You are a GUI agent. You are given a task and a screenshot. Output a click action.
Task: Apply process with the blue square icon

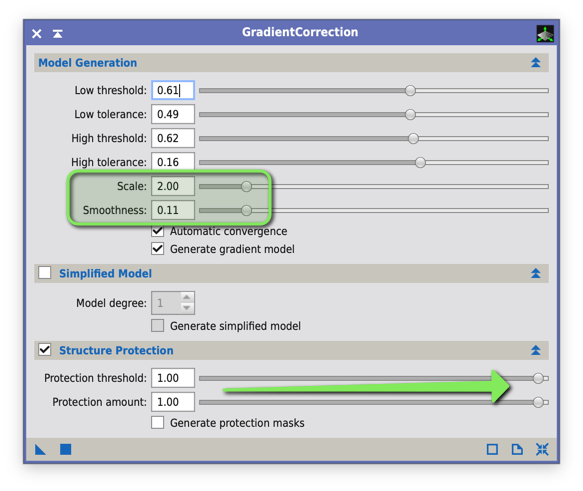[x=65, y=449]
